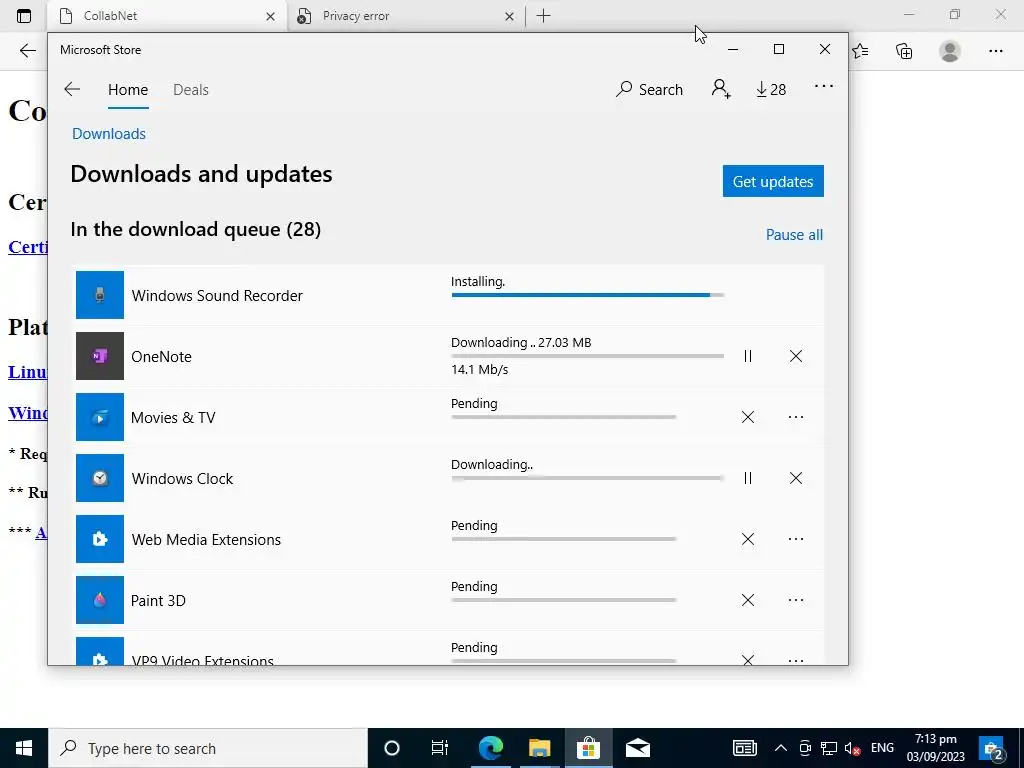Cancel Web Media Extensions download
Image resolution: width=1024 pixels, height=768 pixels.
click(x=748, y=539)
